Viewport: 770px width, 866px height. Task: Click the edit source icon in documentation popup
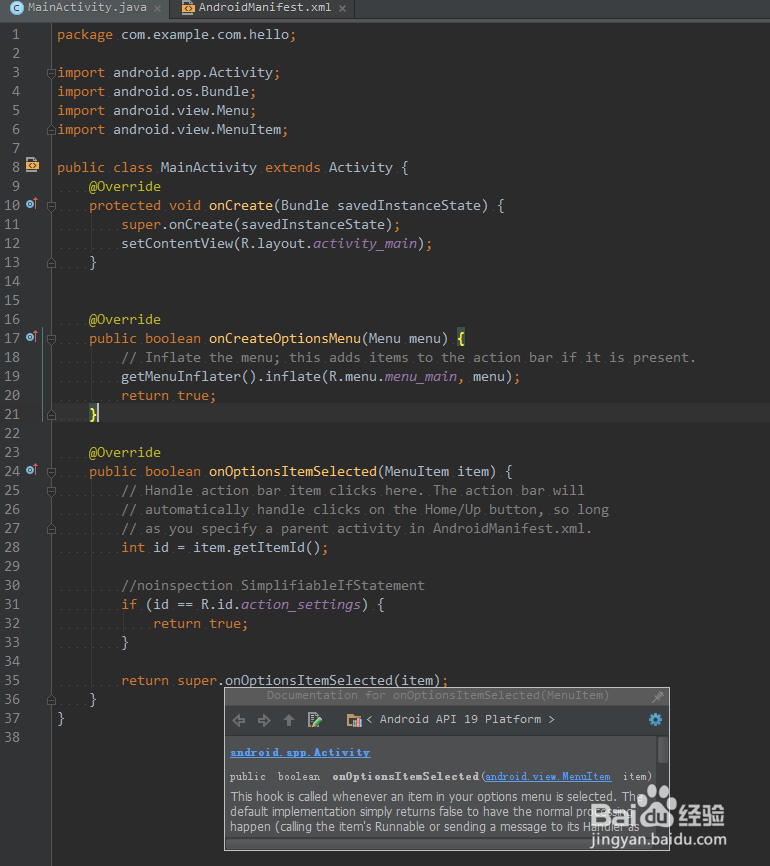point(315,720)
